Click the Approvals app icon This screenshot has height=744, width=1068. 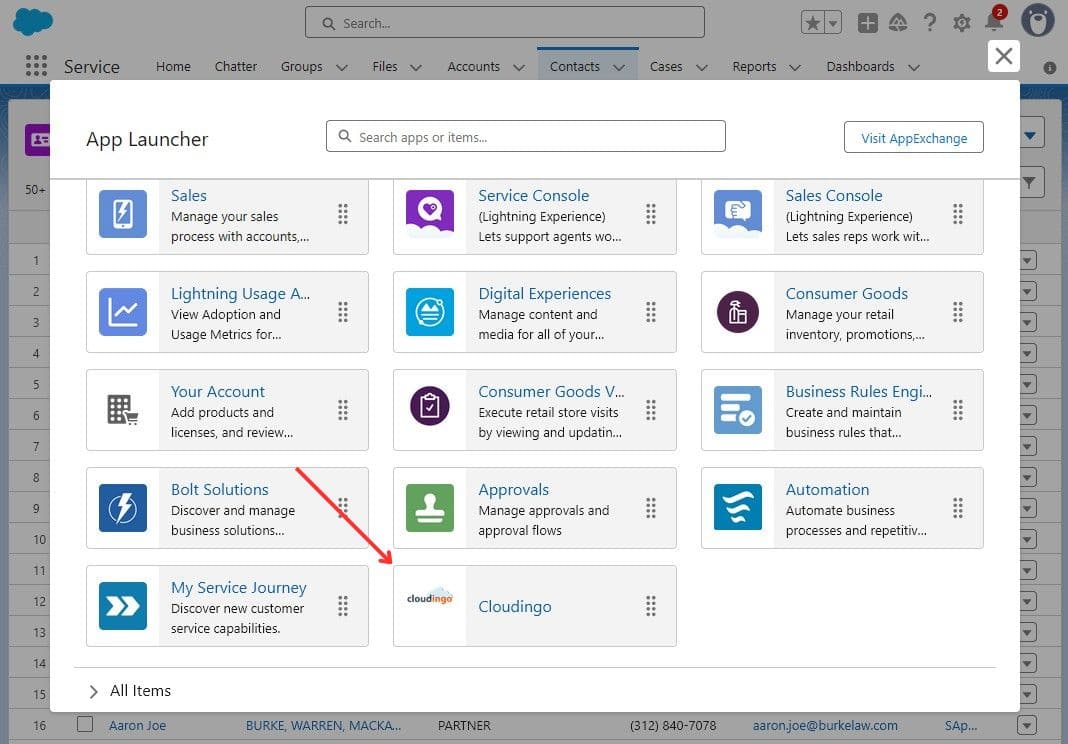[429, 507]
